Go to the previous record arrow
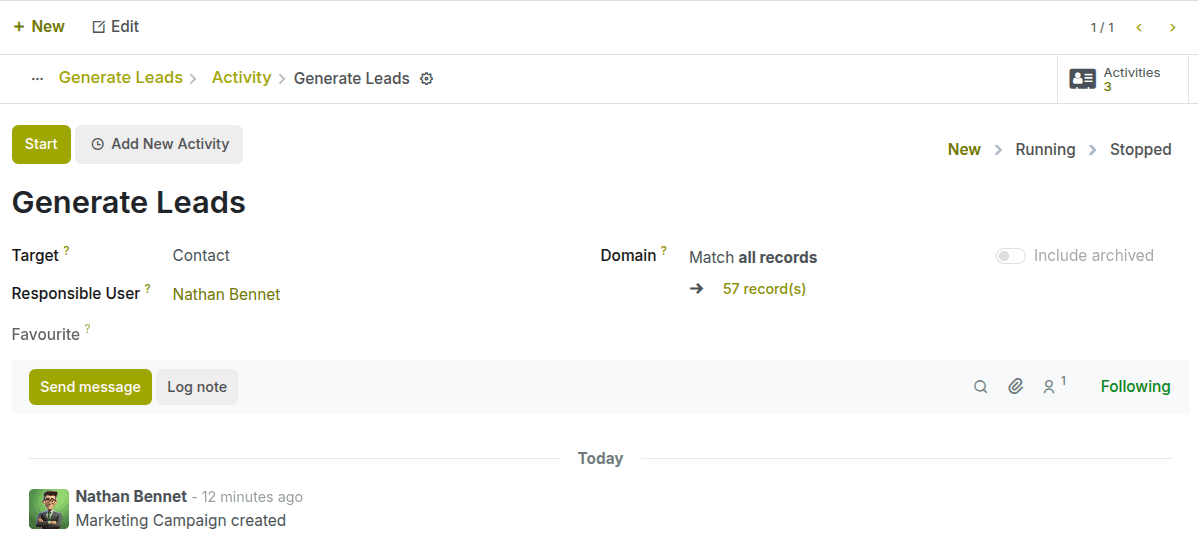This screenshot has width=1198, height=546. pyautogui.click(x=1139, y=28)
